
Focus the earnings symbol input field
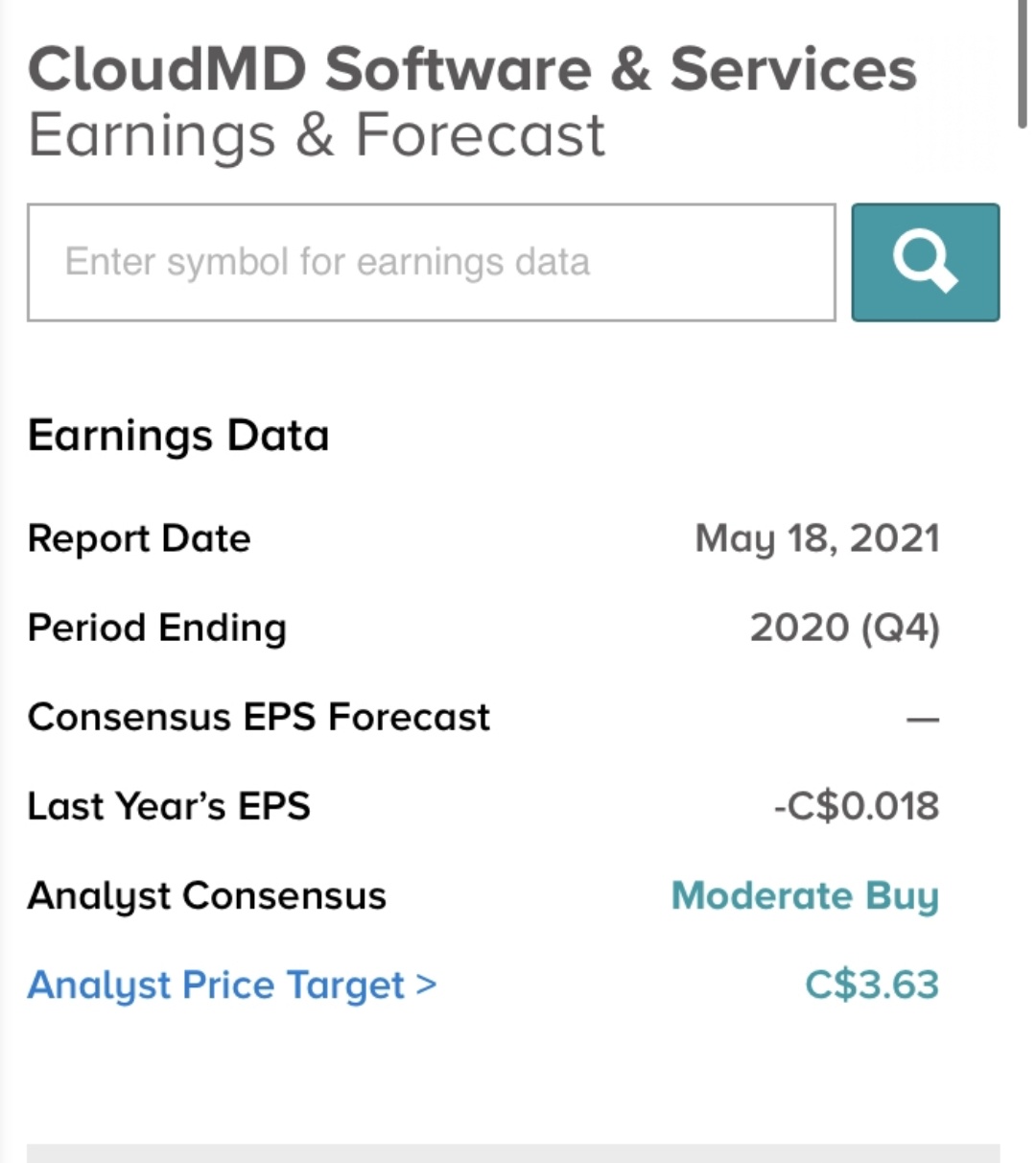coord(431,262)
